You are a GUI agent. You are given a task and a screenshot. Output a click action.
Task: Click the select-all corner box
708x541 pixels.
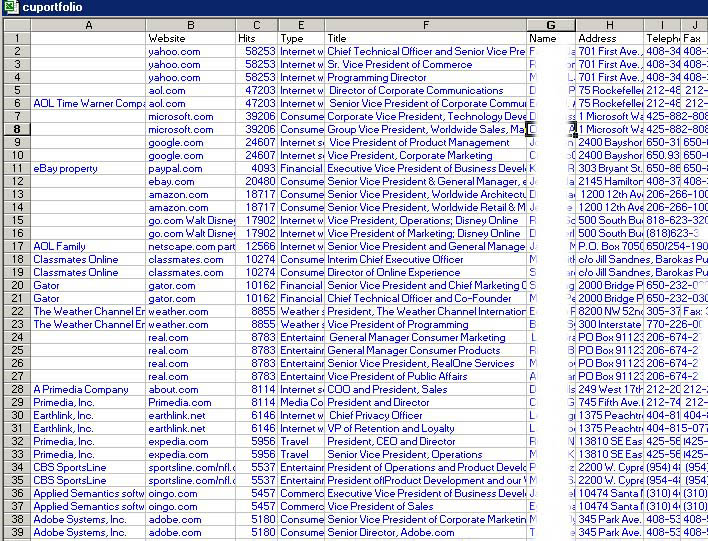pos(17,25)
